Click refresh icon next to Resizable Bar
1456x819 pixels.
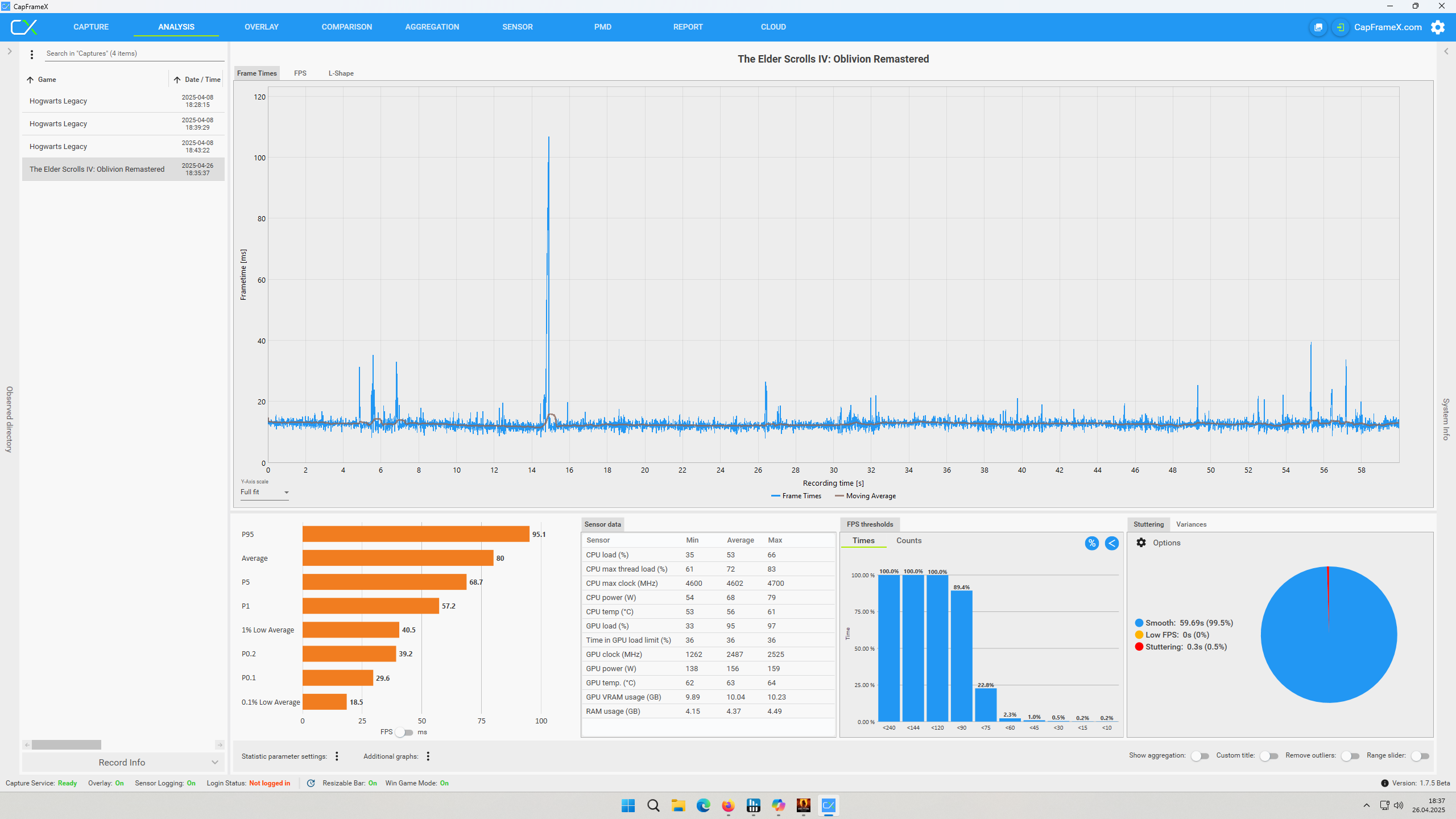(x=311, y=783)
